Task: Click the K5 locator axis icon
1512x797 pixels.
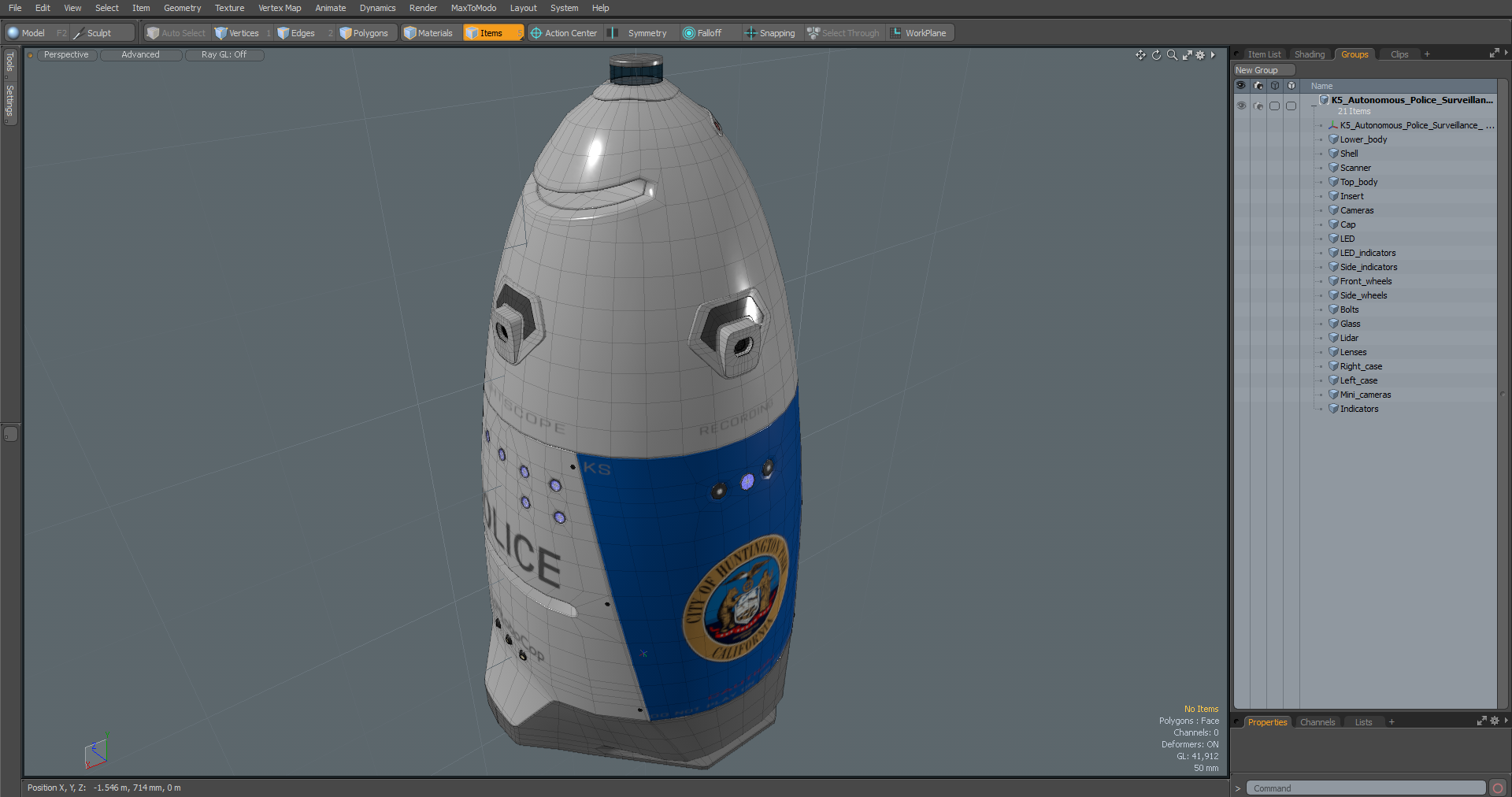Action: click(1333, 125)
